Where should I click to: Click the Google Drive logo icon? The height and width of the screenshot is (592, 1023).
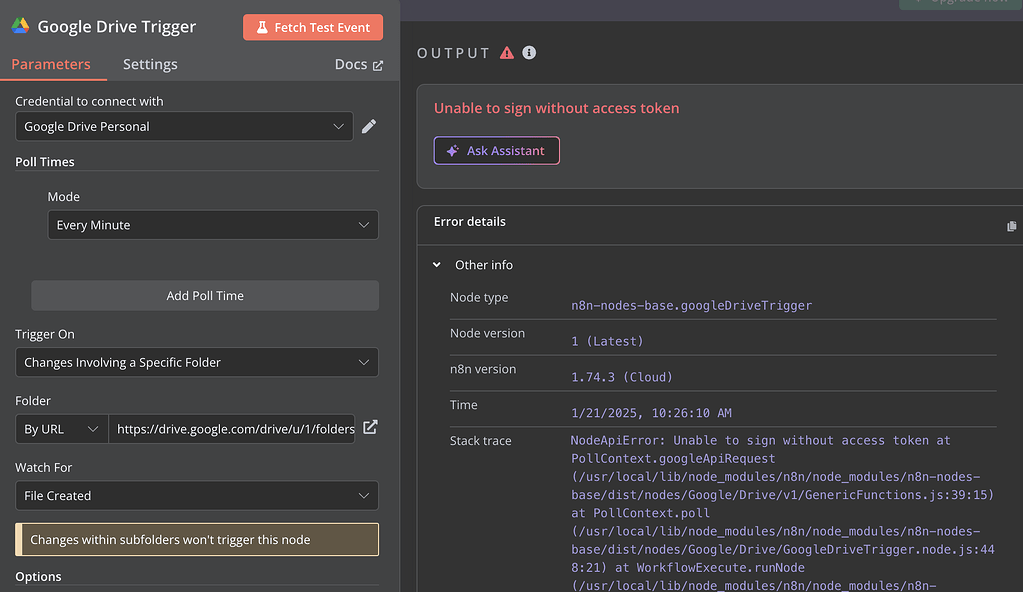(x=21, y=27)
